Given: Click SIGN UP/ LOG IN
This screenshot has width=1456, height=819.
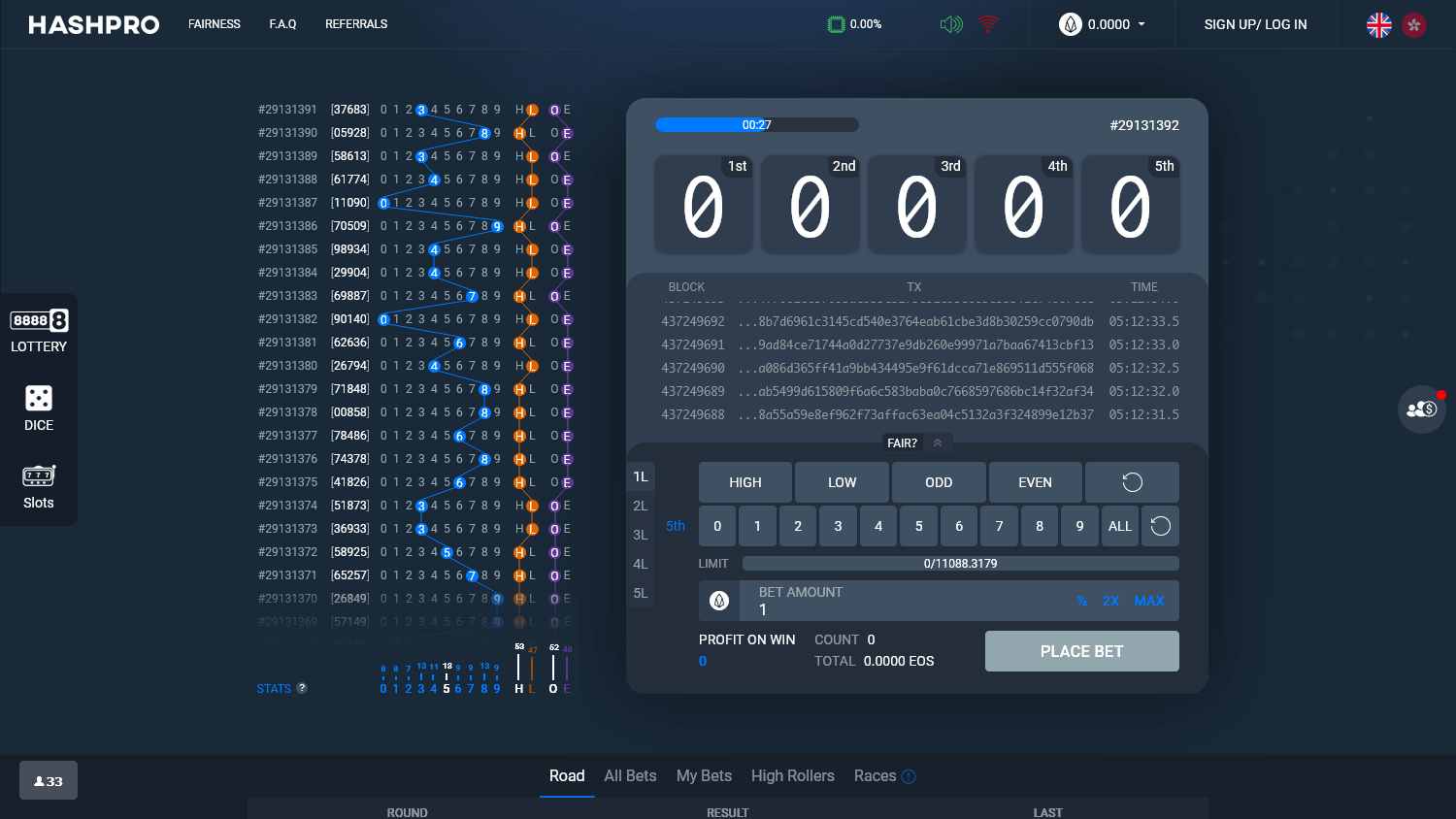Looking at the screenshot, I should [1255, 24].
